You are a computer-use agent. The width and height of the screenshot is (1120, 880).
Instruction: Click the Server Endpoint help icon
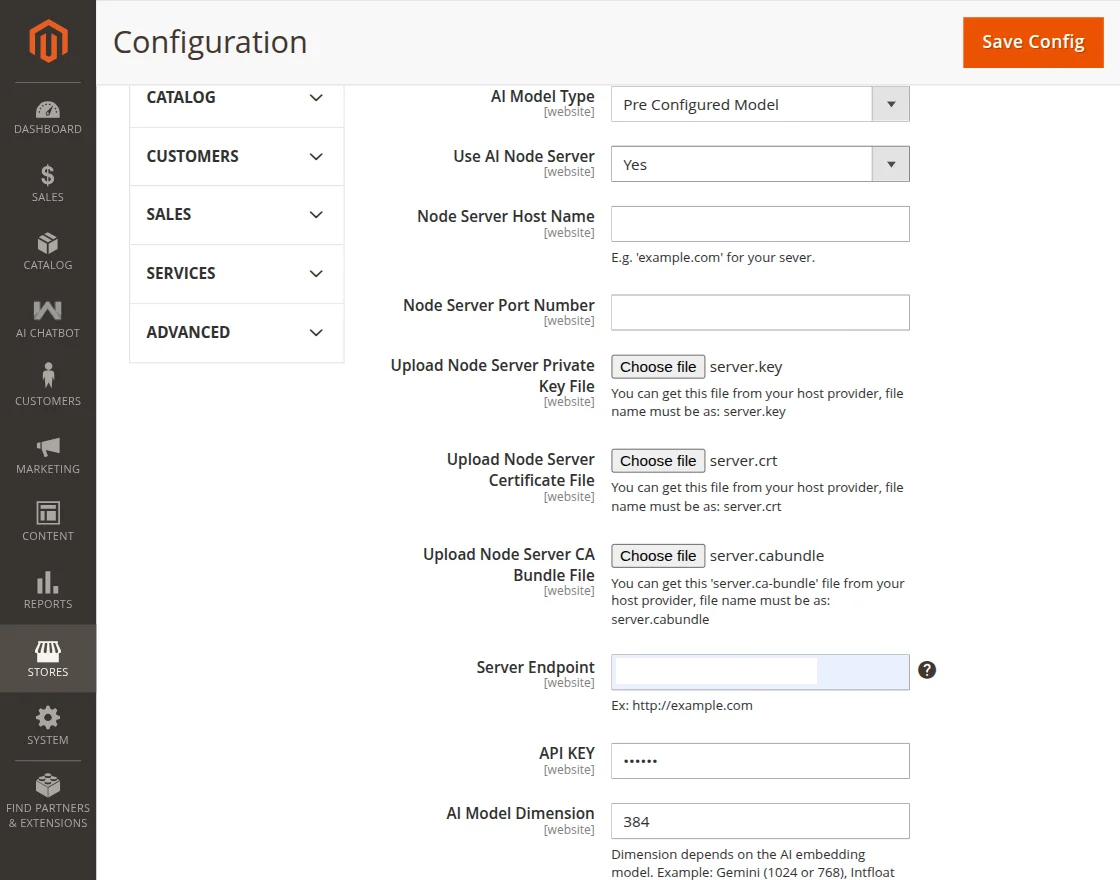(x=927, y=670)
